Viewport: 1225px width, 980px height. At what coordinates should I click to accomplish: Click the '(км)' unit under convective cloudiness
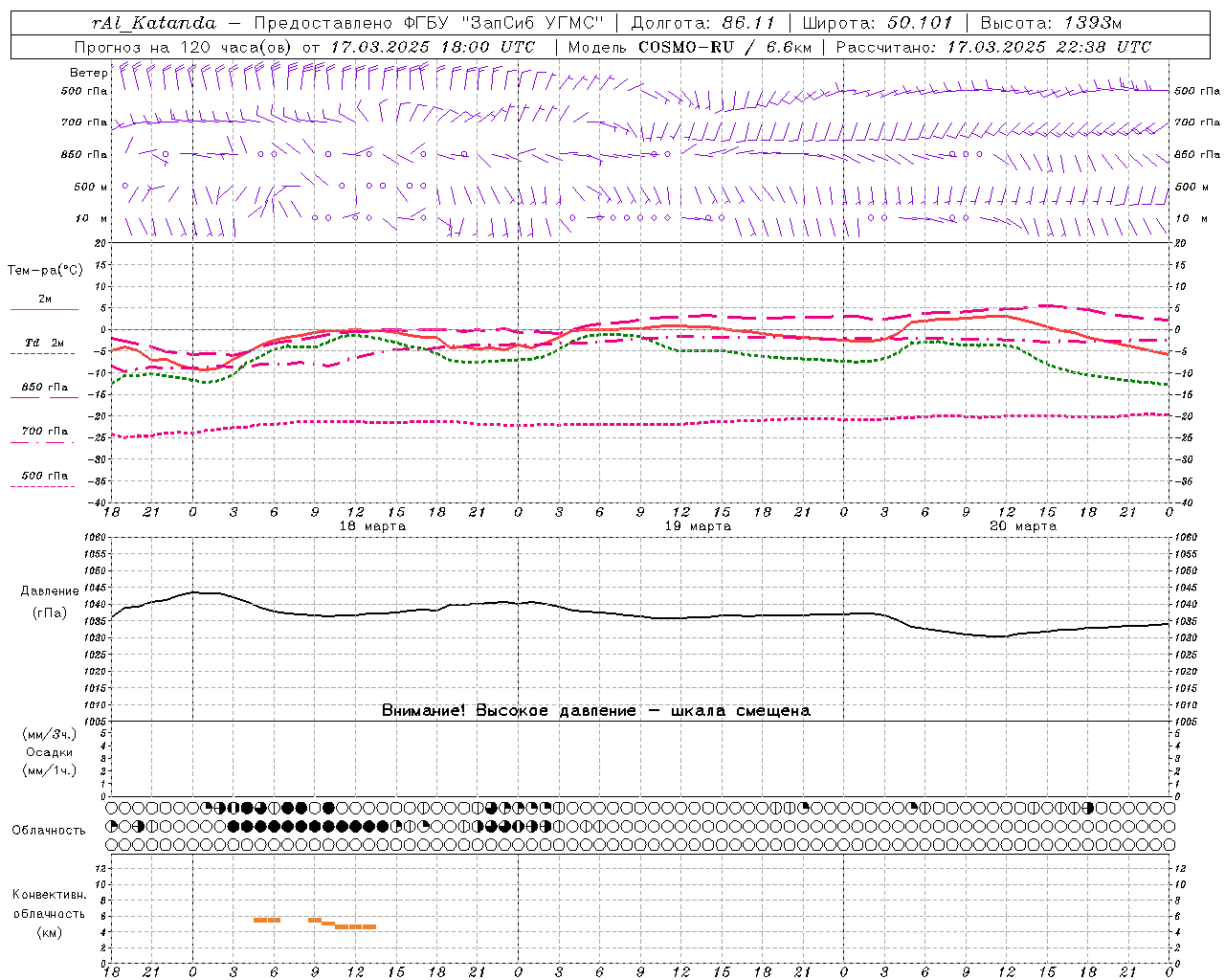coord(50,932)
